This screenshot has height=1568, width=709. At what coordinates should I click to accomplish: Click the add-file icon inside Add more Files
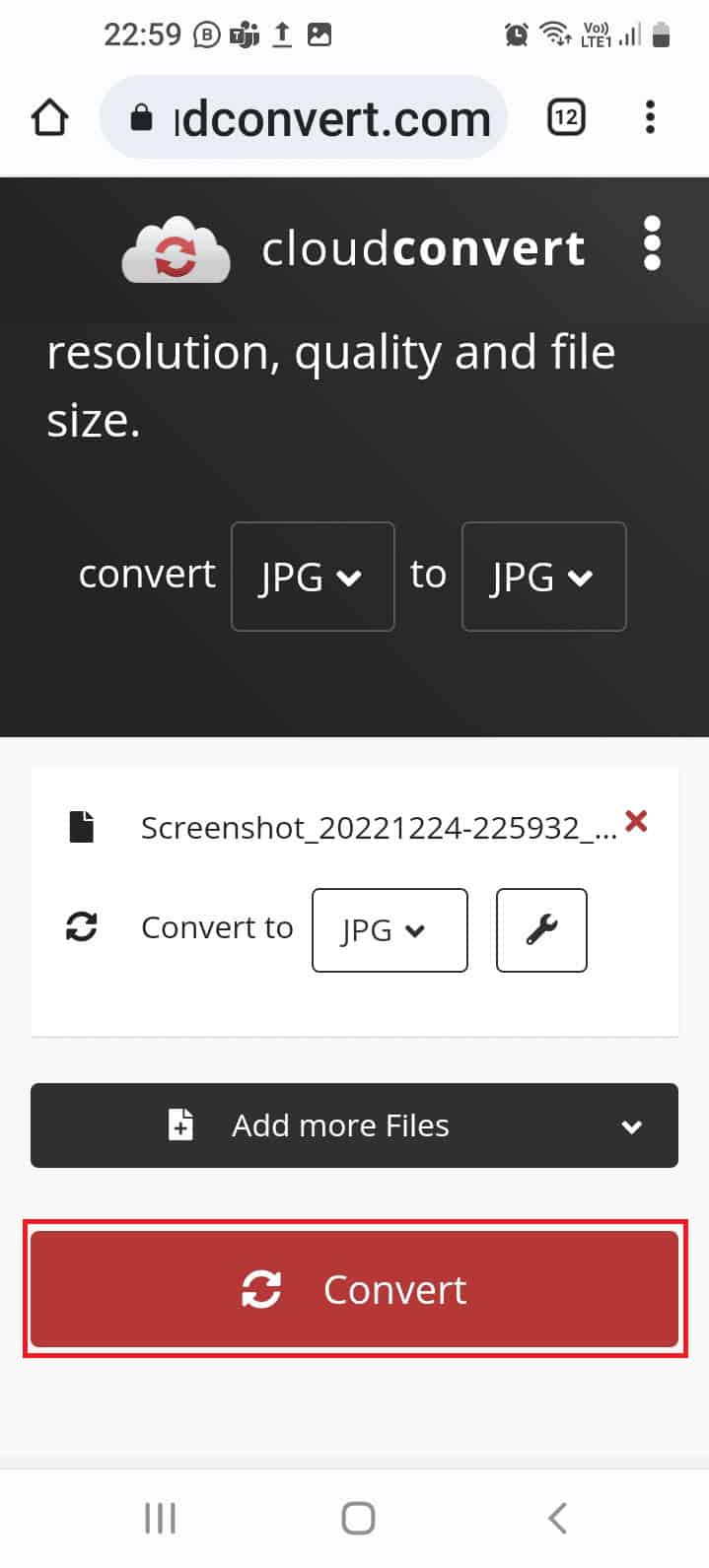tap(180, 1125)
